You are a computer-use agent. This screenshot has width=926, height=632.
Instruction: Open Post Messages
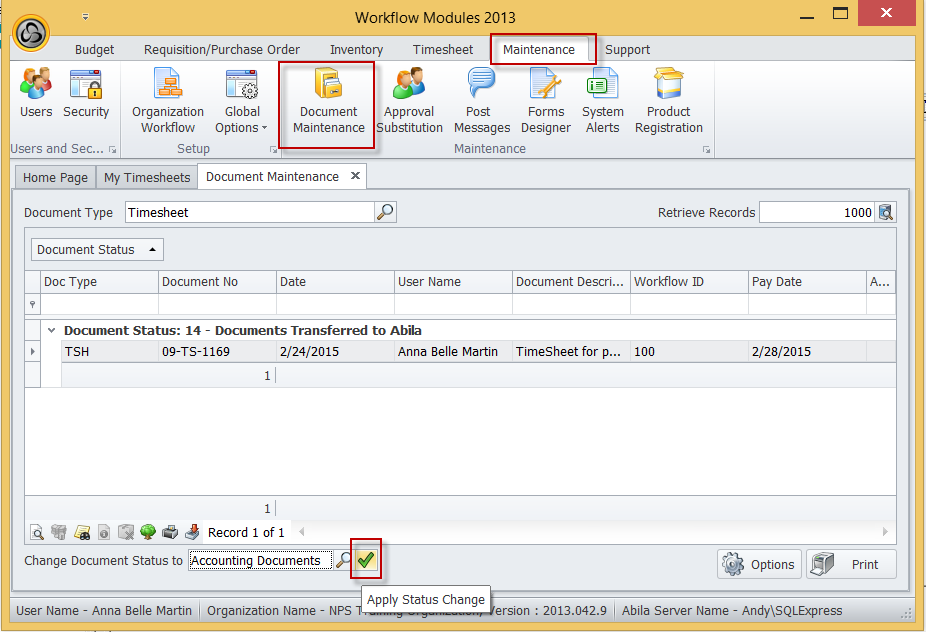coord(481,102)
